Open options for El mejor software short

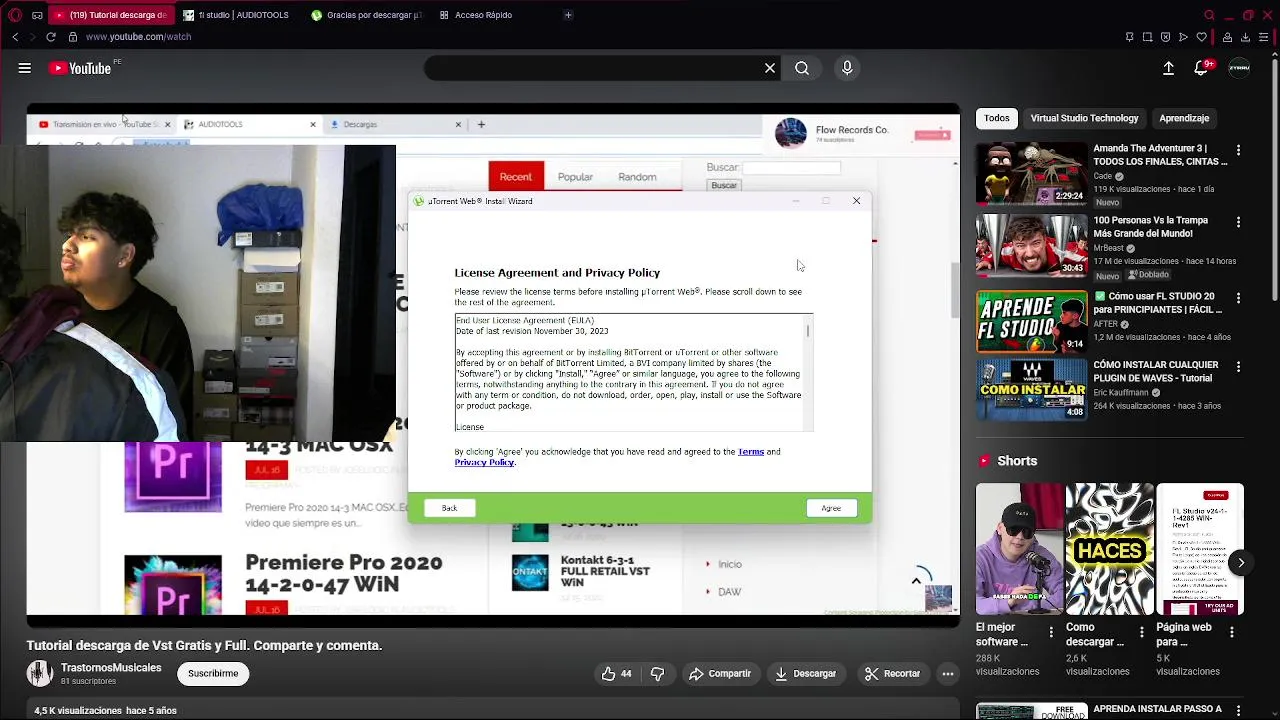1051,632
